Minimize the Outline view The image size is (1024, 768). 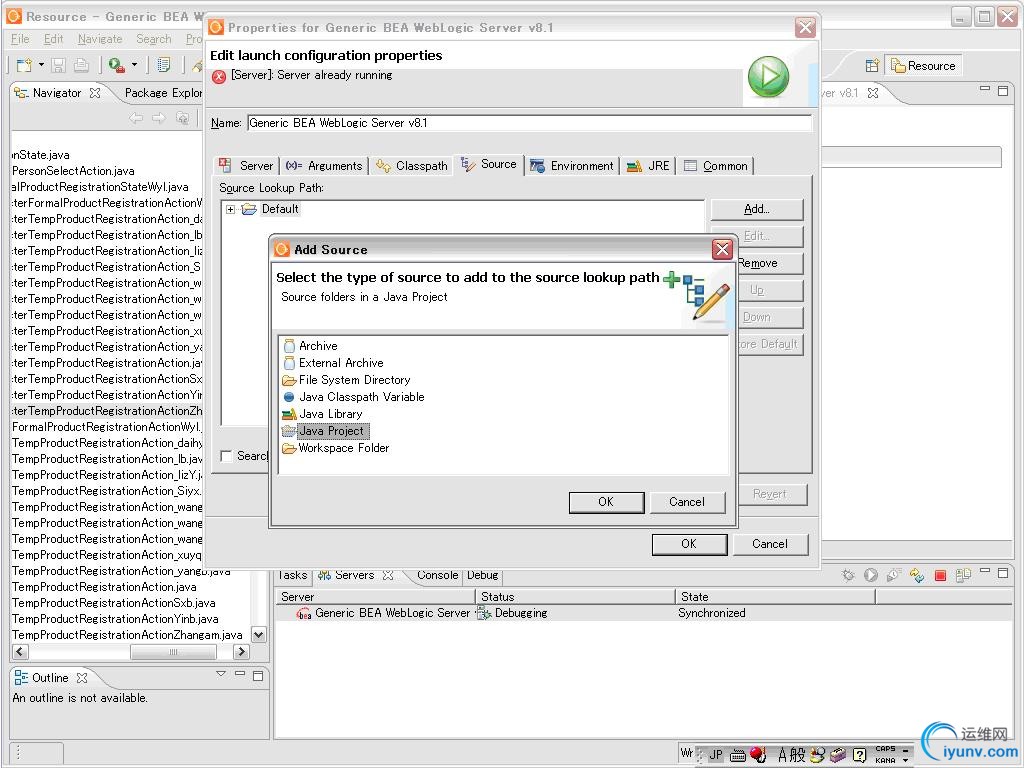tap(240, 675)
